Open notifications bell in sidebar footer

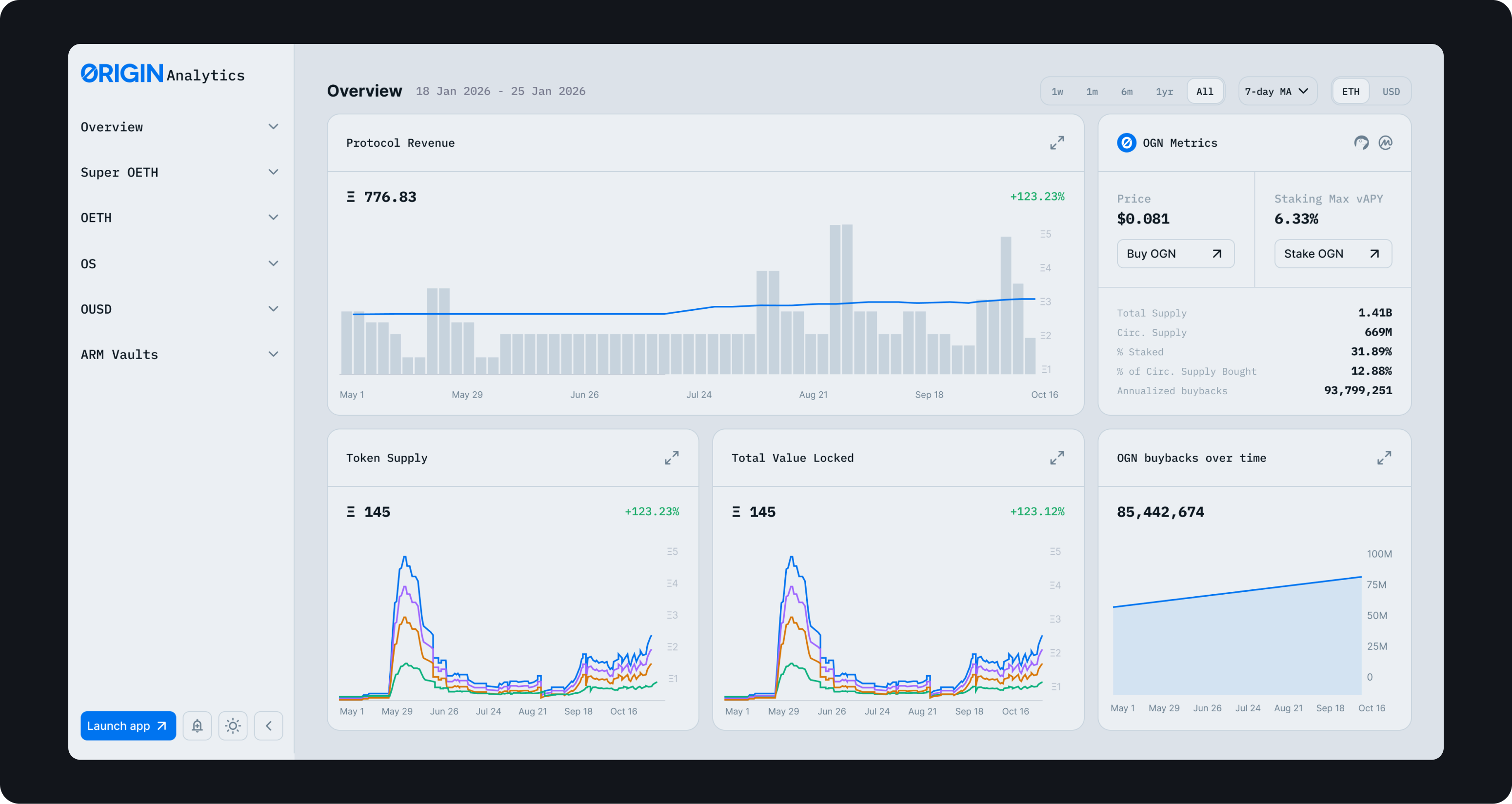tap(197, 725)
